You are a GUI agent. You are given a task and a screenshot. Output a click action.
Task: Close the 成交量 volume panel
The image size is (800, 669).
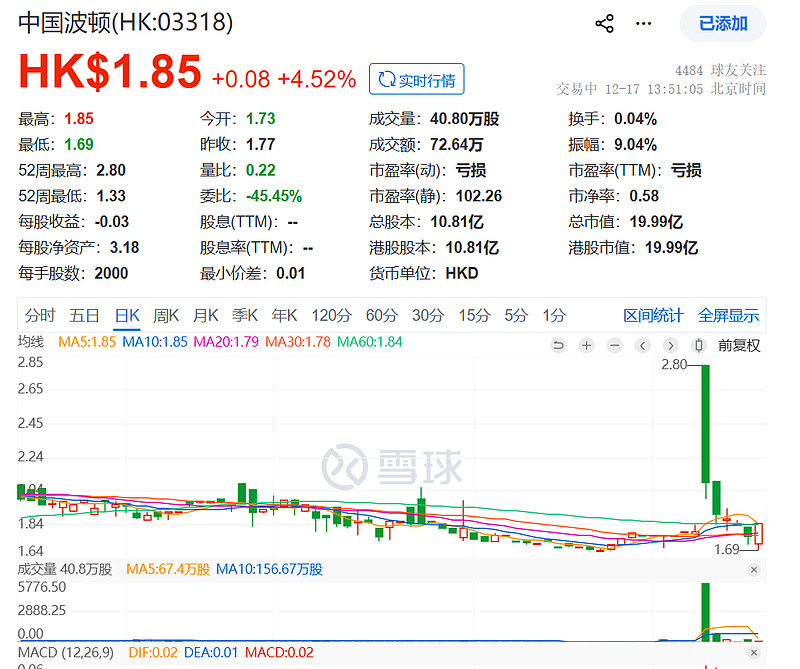[754, 569]
